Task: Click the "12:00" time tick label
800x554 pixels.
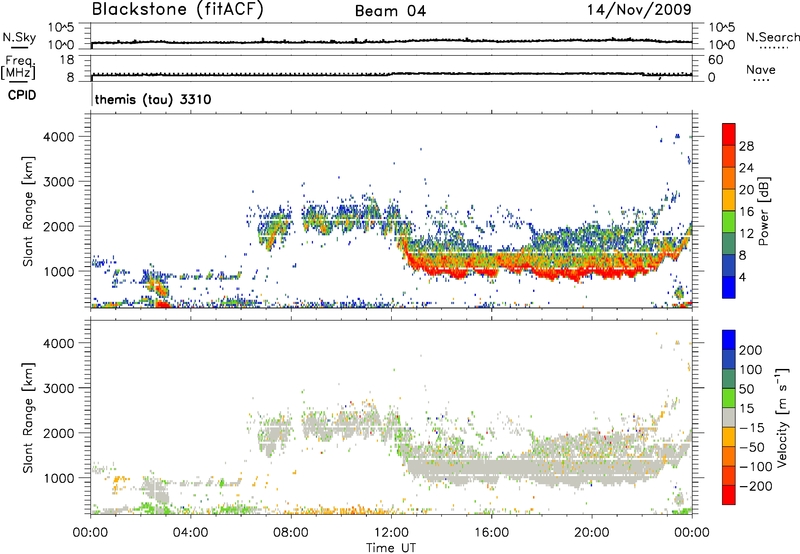Action: [x=391, y=533]
